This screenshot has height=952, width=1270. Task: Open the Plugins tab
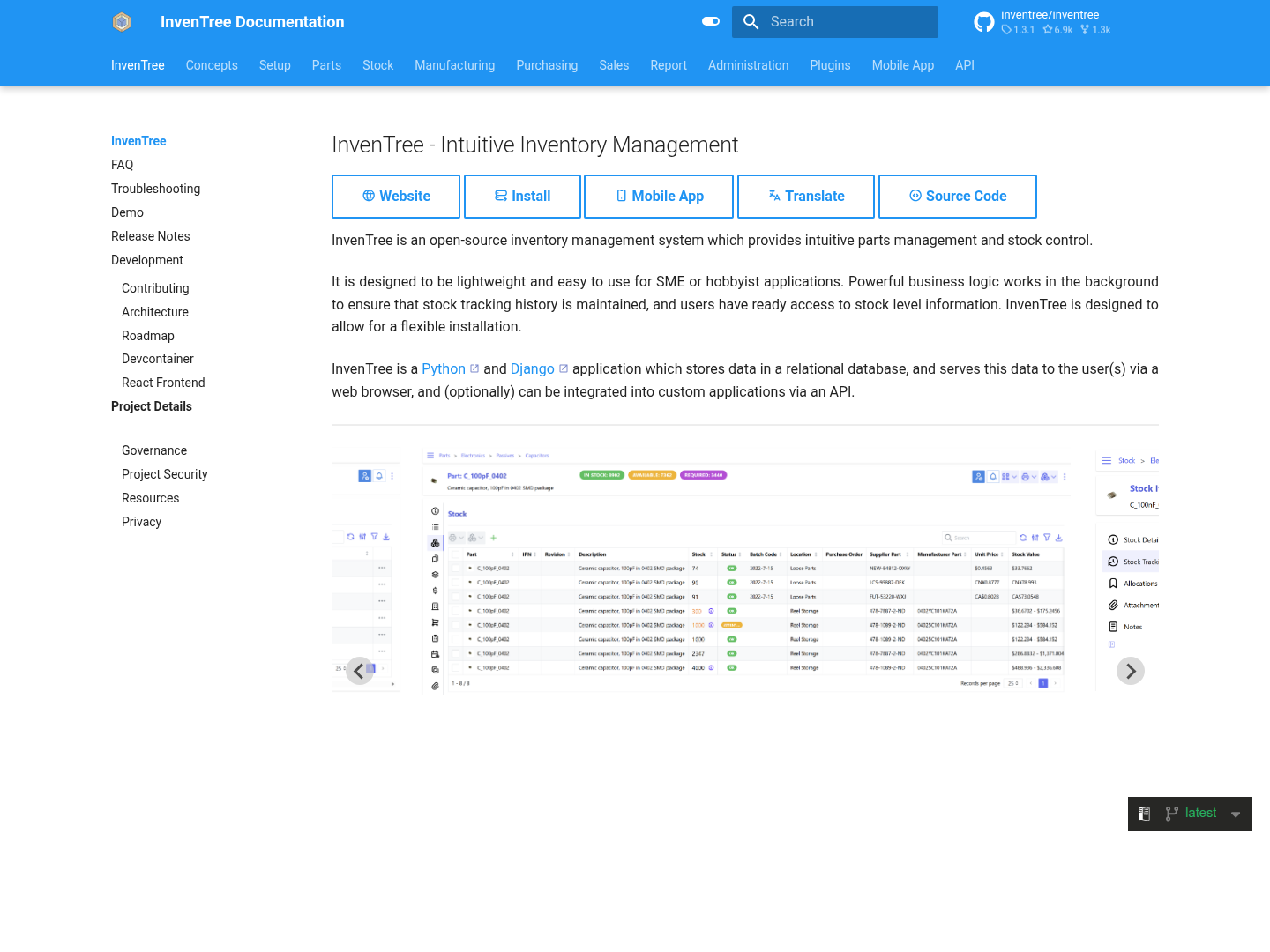click(831, 65)
